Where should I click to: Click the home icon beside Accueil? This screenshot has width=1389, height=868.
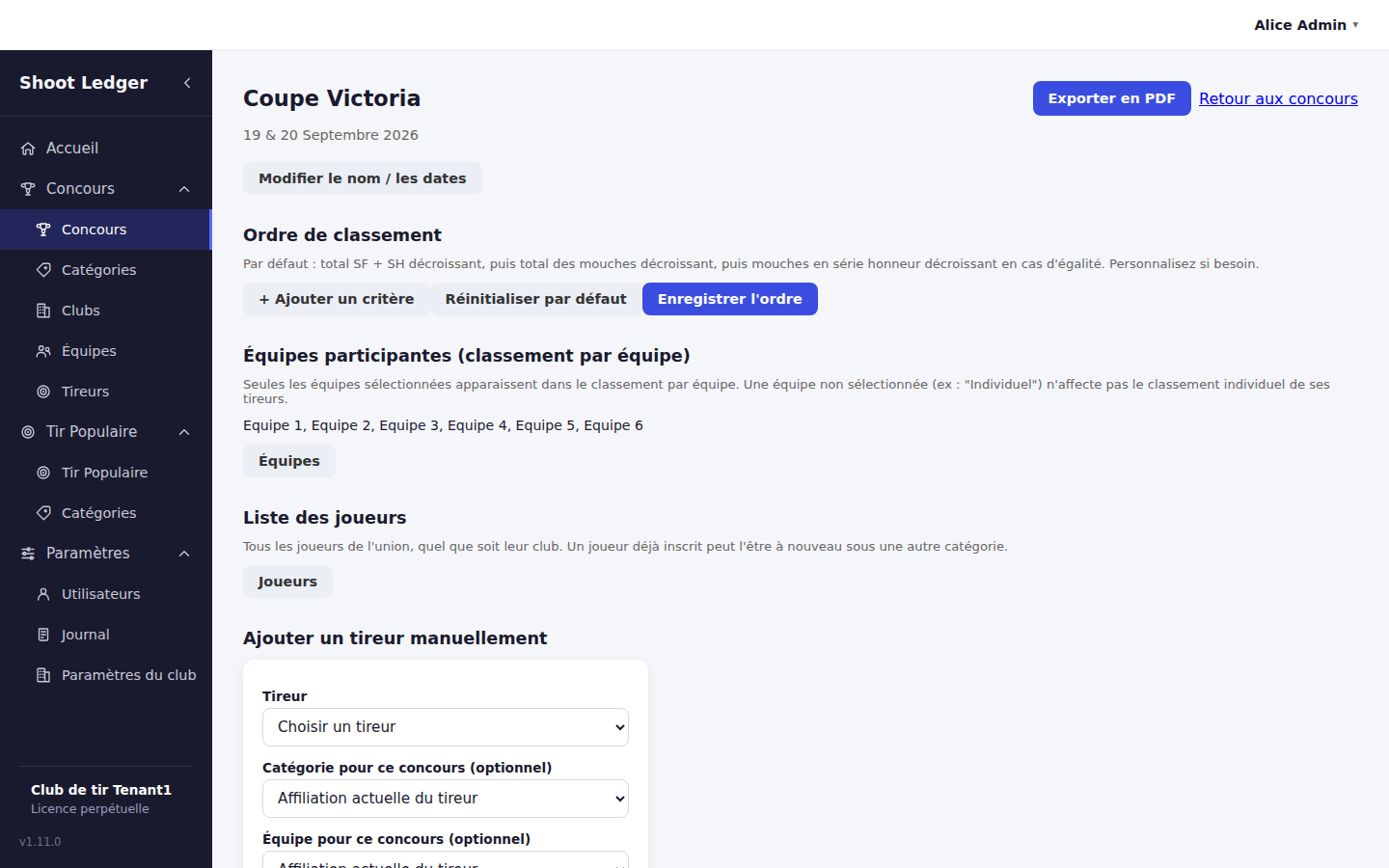pos(28,149)
